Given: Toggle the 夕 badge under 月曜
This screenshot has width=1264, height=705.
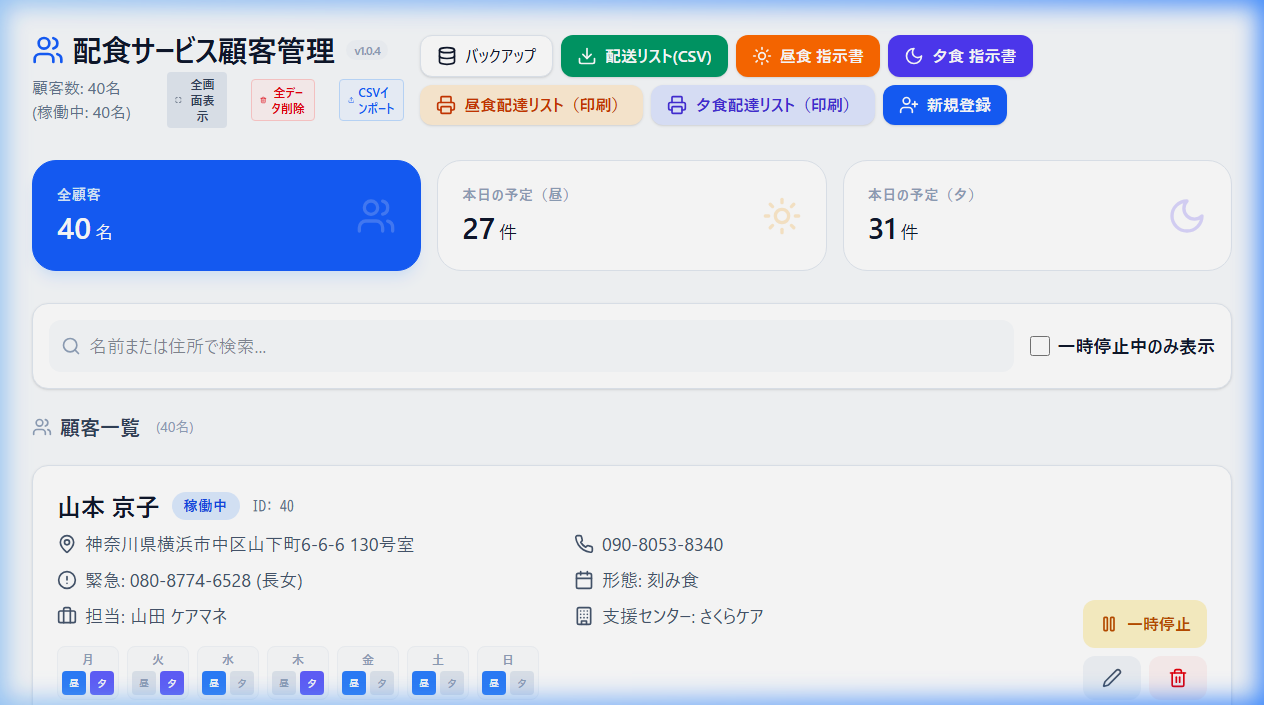Looking at the screenshot, I should [x=102, y=682].
